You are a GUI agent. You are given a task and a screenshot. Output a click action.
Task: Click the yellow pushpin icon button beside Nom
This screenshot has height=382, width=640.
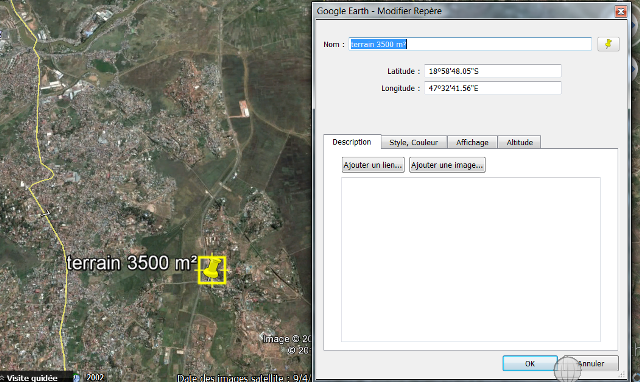(608, 44)
